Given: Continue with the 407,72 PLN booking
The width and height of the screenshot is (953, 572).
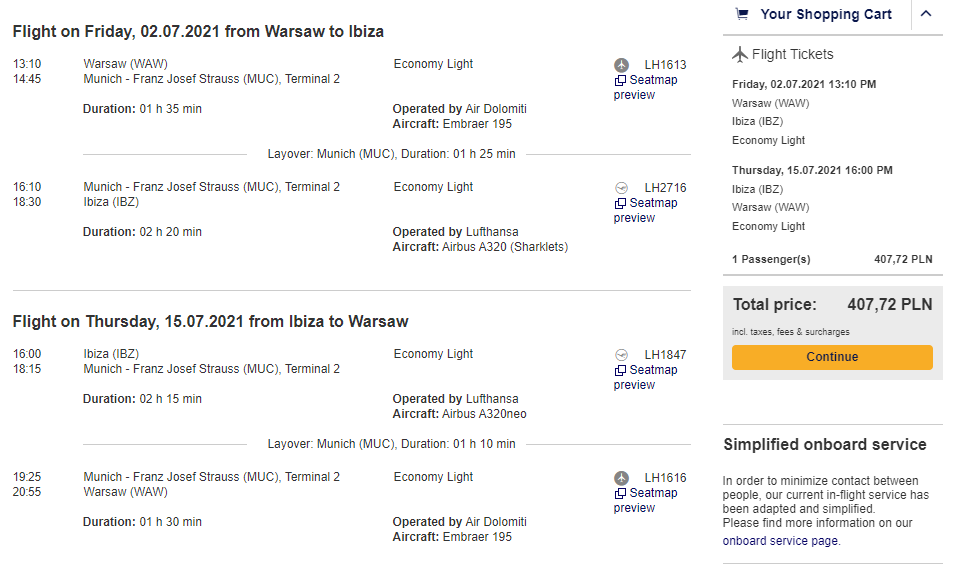Looking at the screenshot, I should [x=832, y=357].
